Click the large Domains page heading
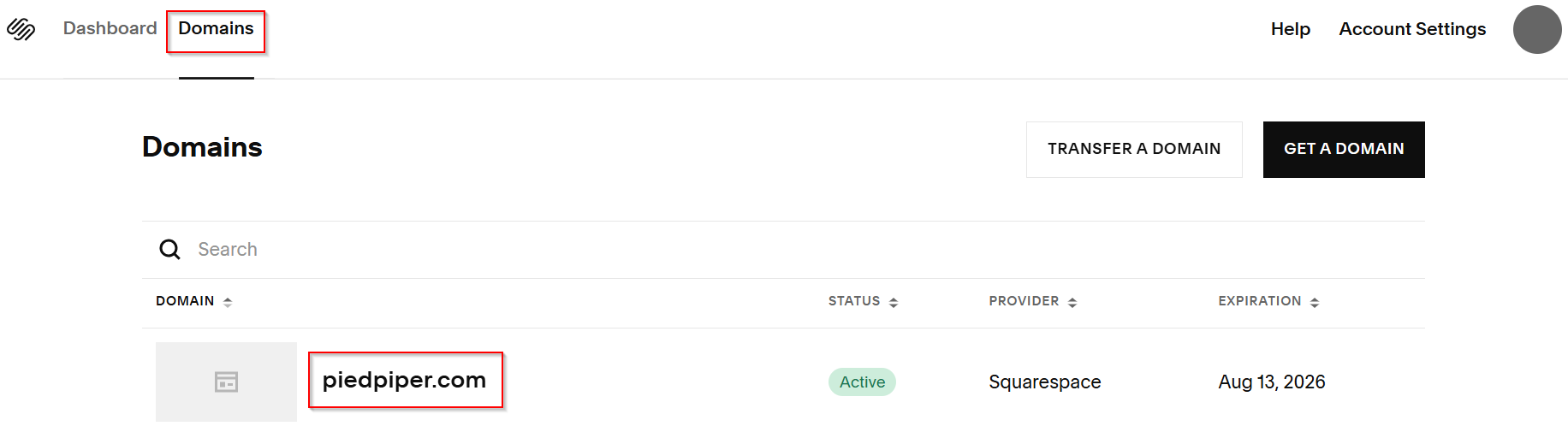Image resolution: width=1568 pixels, height=432 pixels. tap(202, 147)
